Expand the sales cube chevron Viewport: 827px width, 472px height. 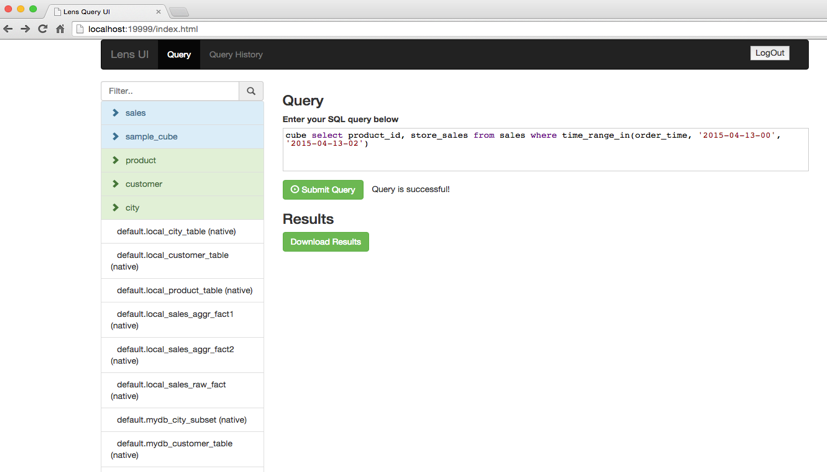(x=116, y=113)
